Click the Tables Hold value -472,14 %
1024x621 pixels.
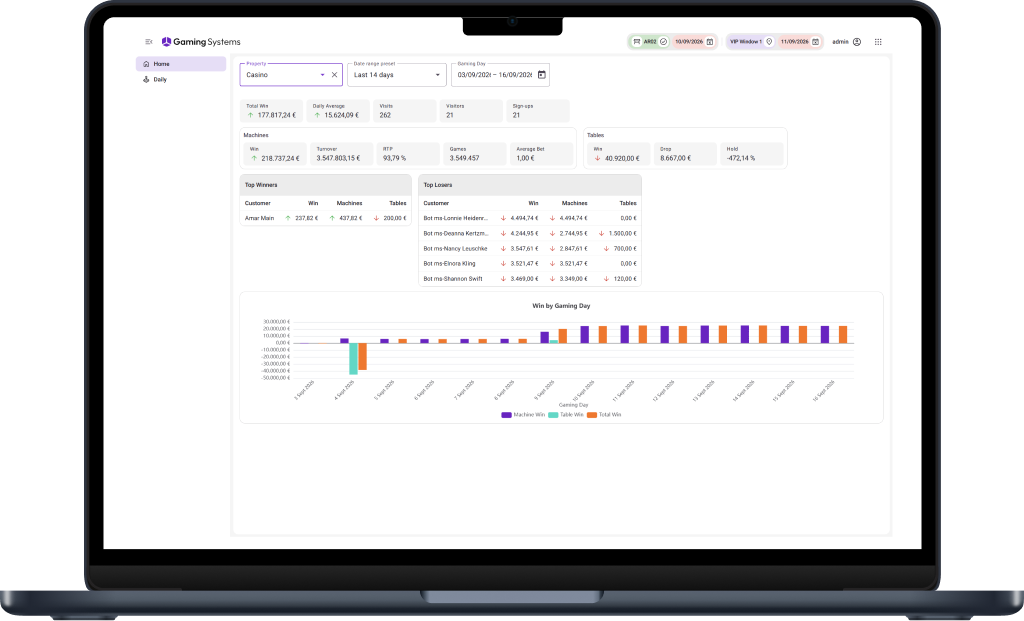tap(741, 159)
